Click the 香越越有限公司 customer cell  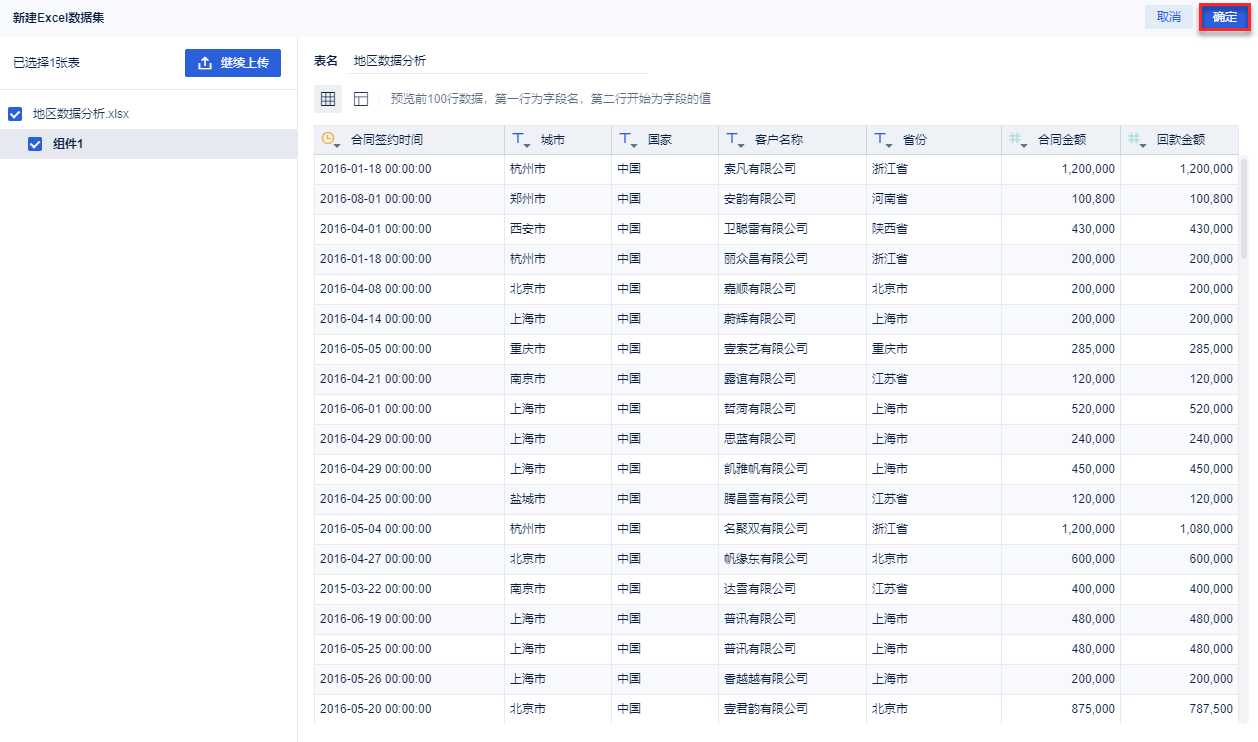[792, 679]
